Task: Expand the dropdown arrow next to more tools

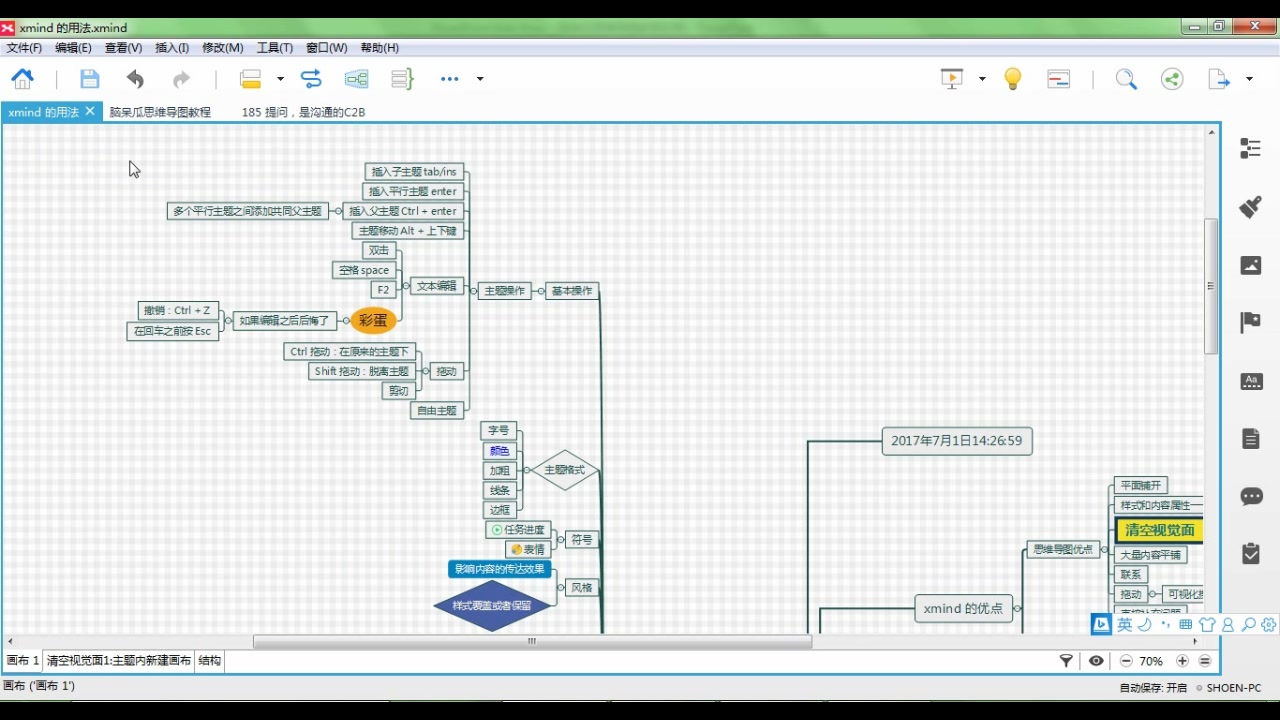Action: coord(480,79)
